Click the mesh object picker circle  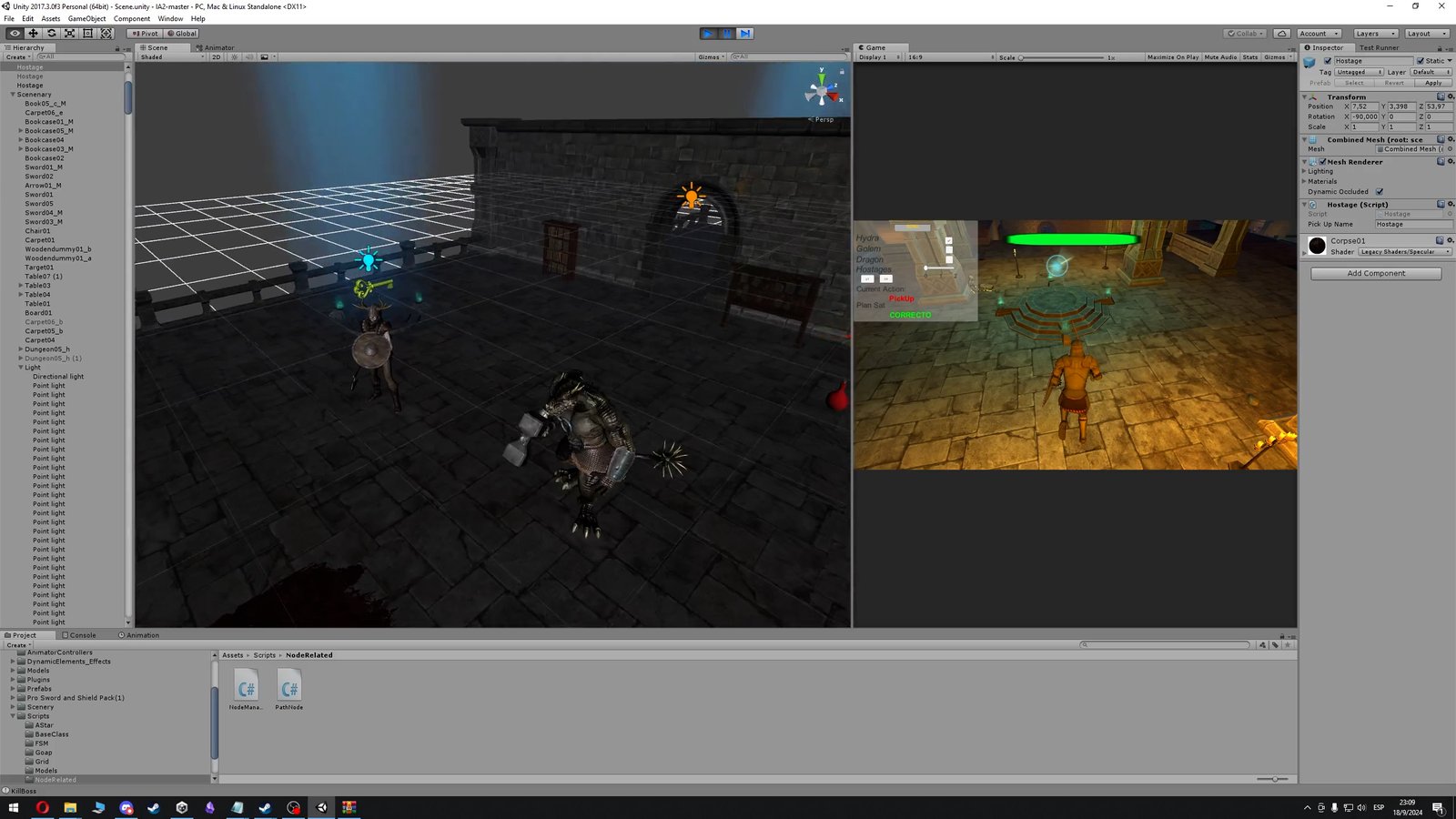pos(1450,149)
